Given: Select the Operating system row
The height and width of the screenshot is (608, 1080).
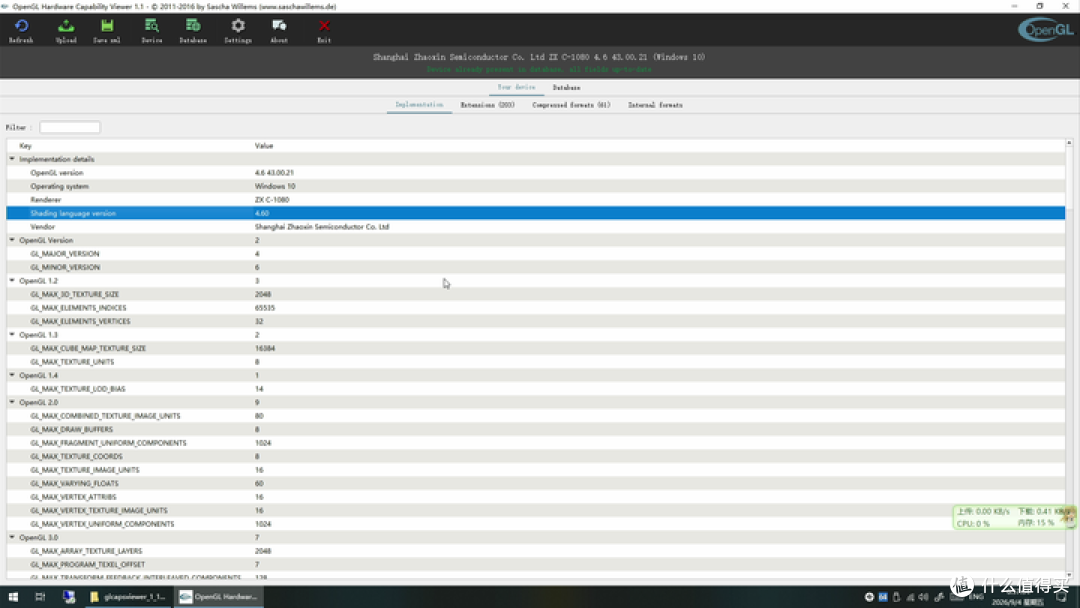Looking at the screenshot, I should pyautogui.click(x=536, y=186).
